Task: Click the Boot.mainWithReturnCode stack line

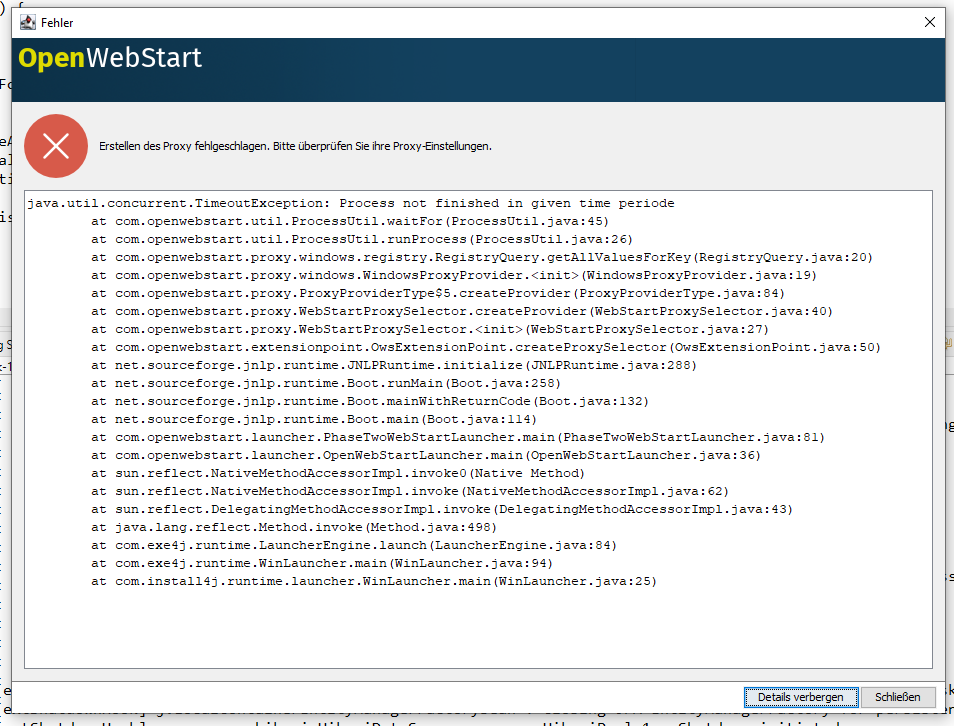Action: [x=370, y=401]
